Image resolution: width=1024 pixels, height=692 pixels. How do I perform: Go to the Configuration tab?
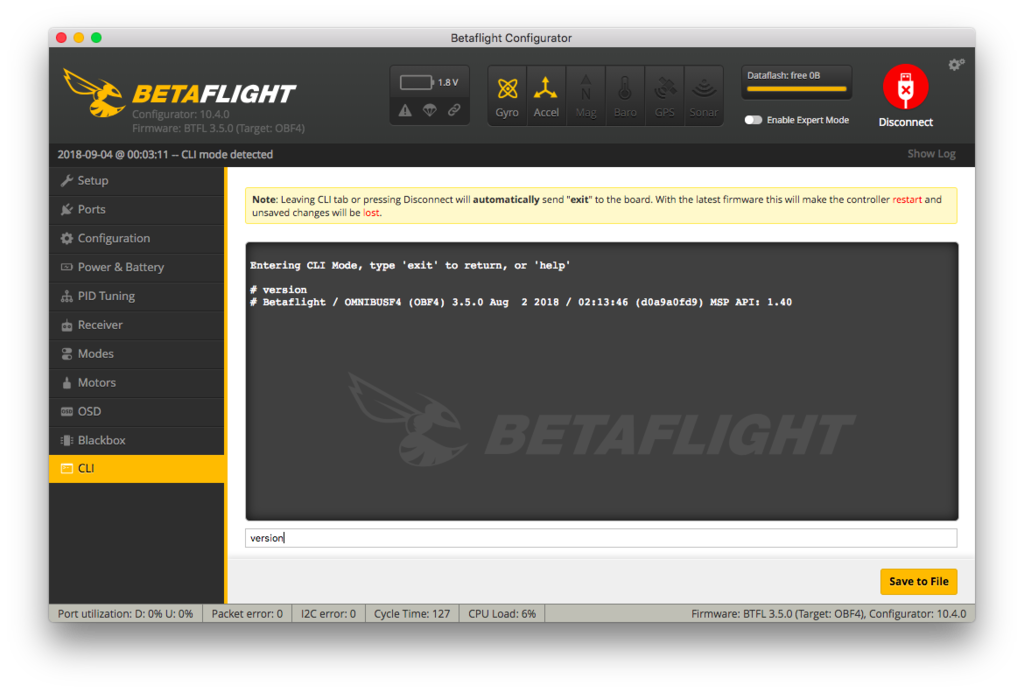pos(136,238)
